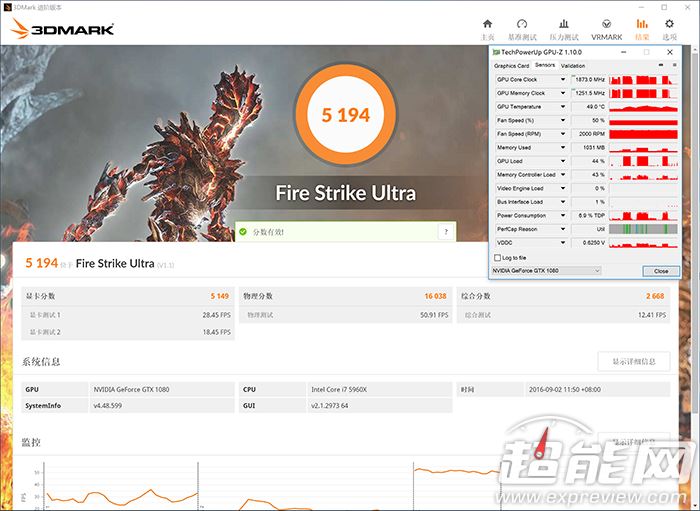This screenshot has height=511, width=700.
Task: Switch to the Validation tab
Action: [x=573, y=66]
